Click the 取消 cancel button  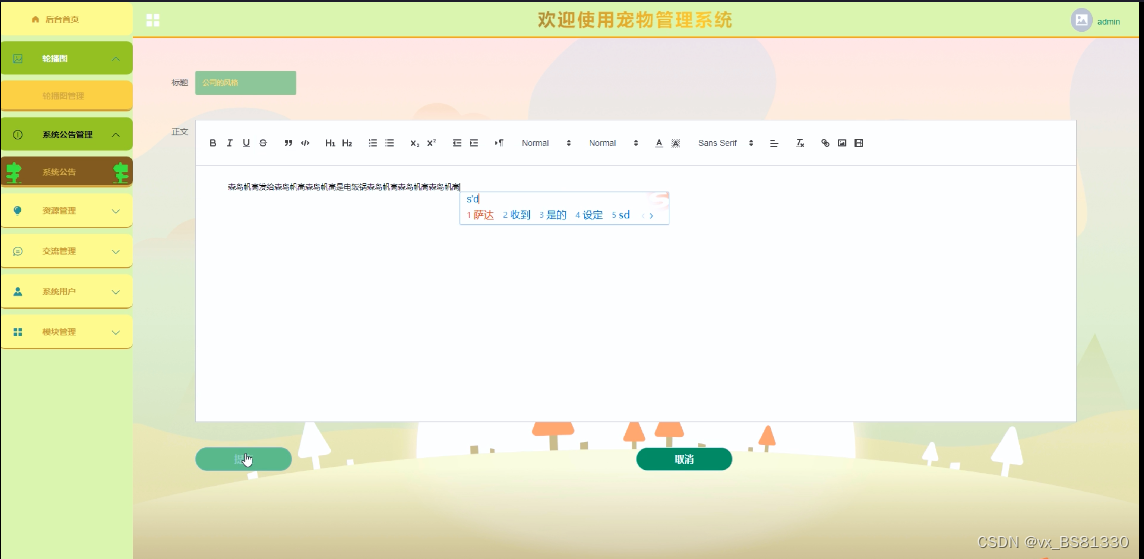[x=684, y=459]
